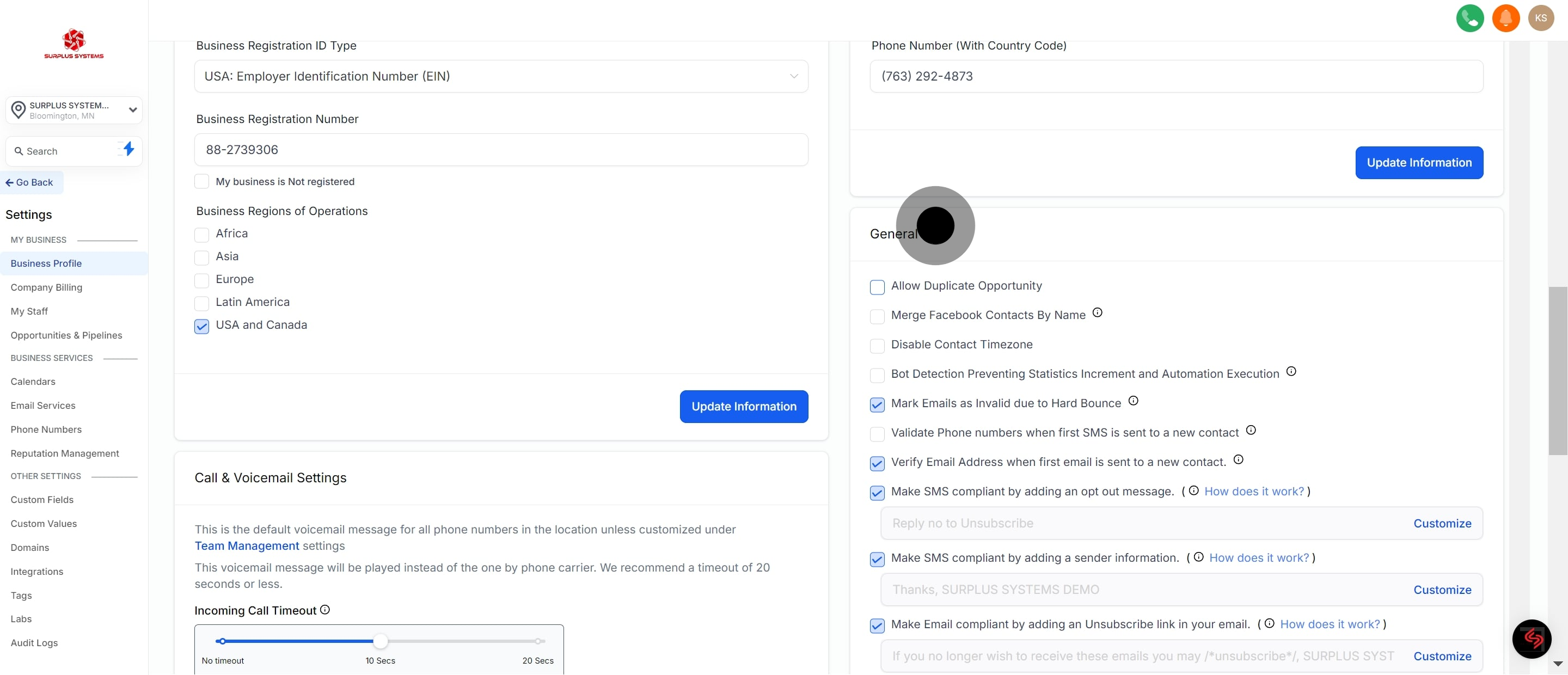Open the Team Management link
The image size is (1568, 675).
coord(247,546)
